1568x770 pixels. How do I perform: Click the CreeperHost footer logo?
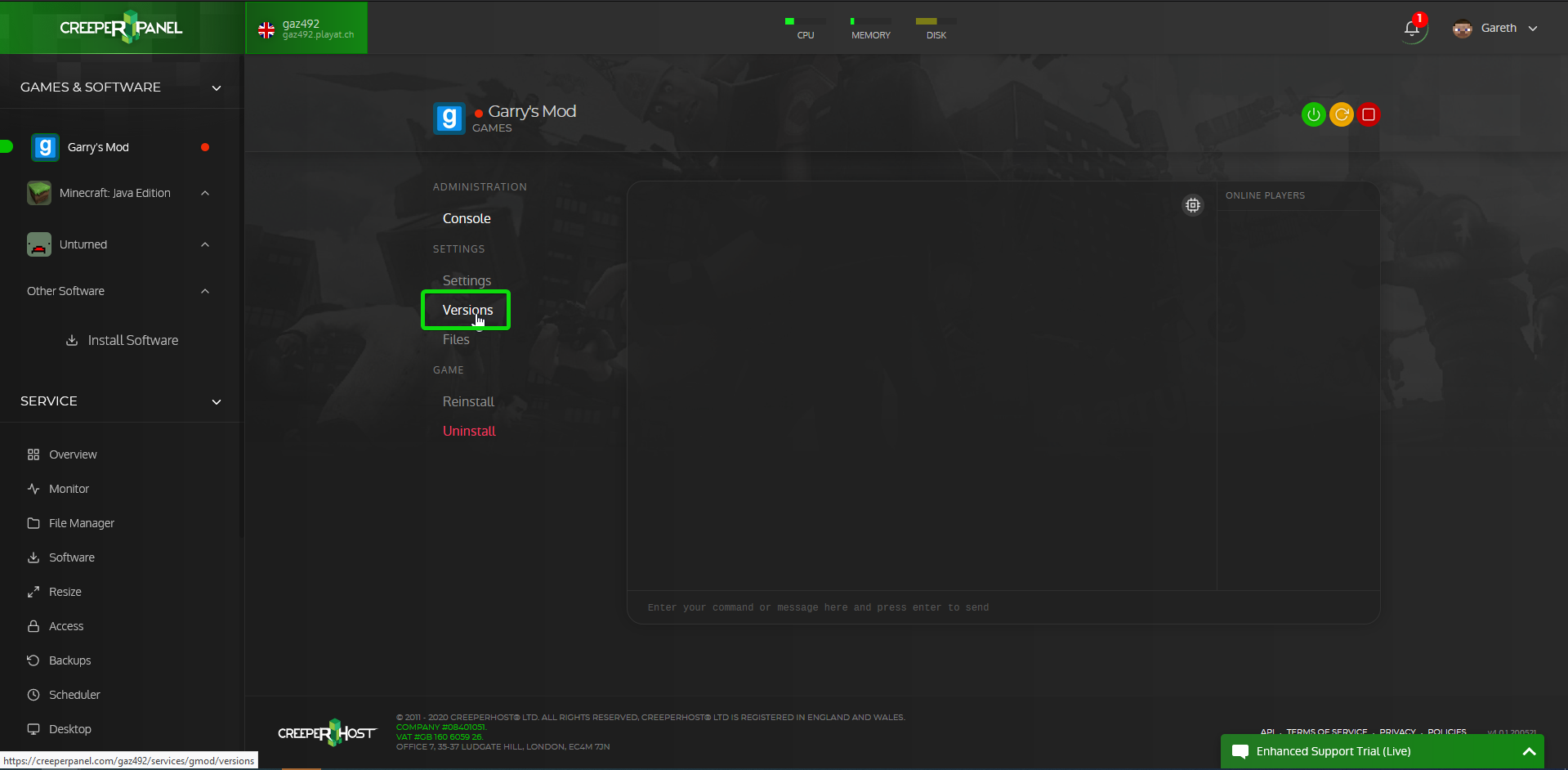pos(328,732)
